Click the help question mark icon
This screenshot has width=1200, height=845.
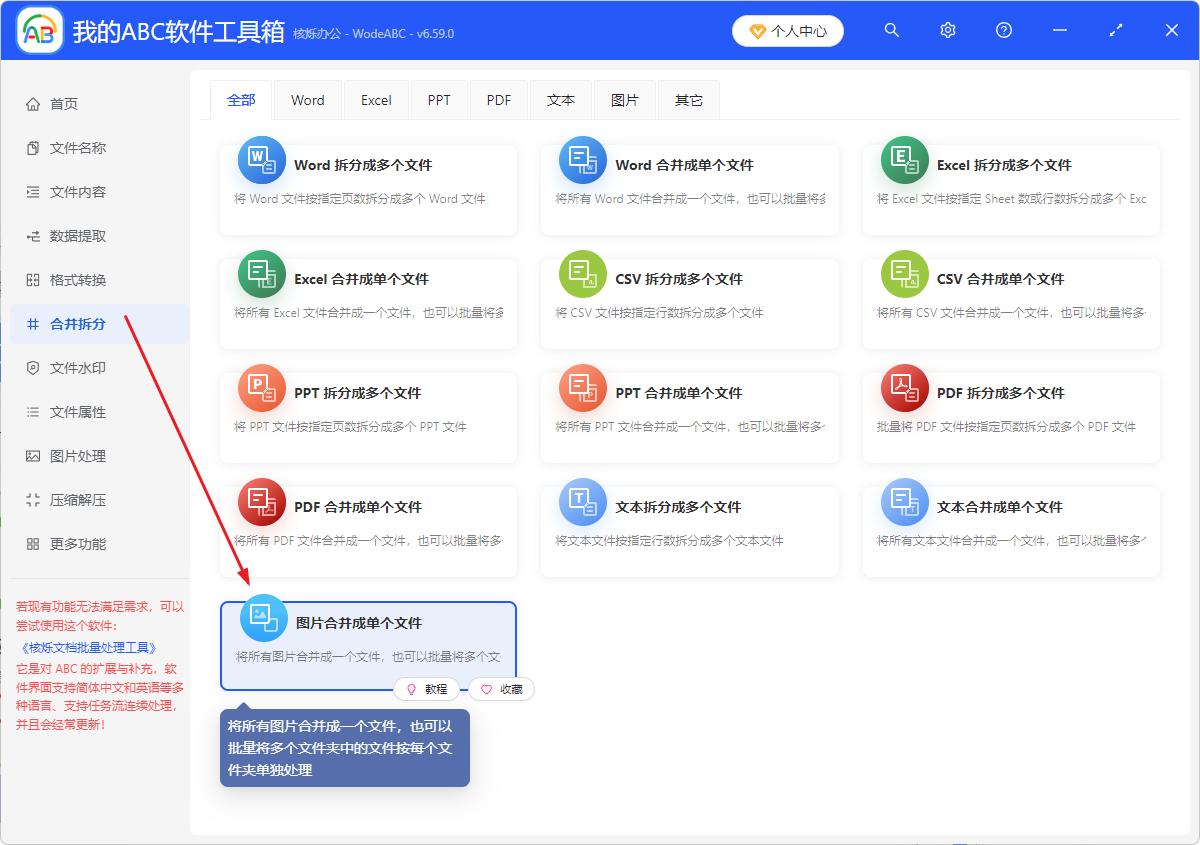[x=1003, y=30]
